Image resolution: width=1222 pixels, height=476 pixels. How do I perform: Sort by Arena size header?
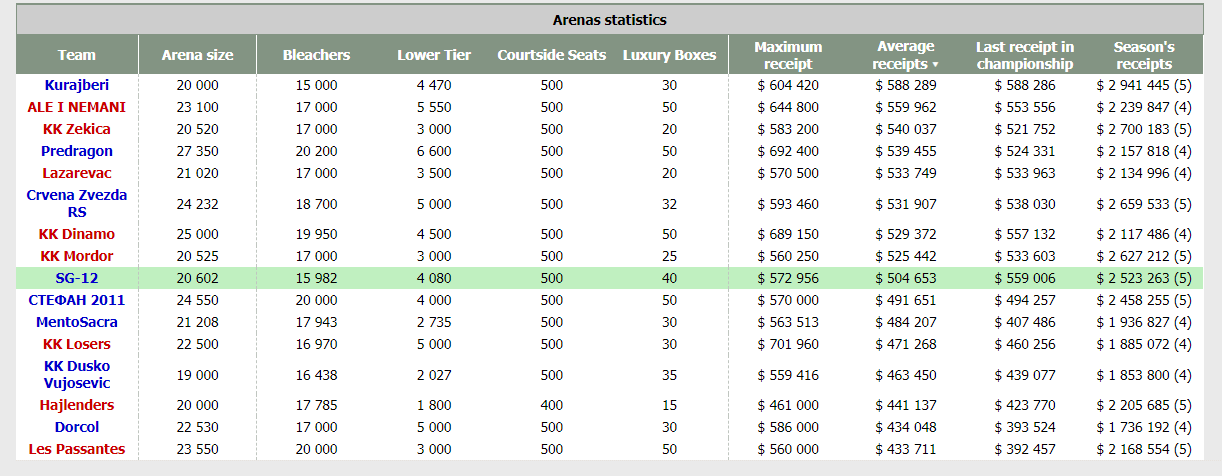197,55
